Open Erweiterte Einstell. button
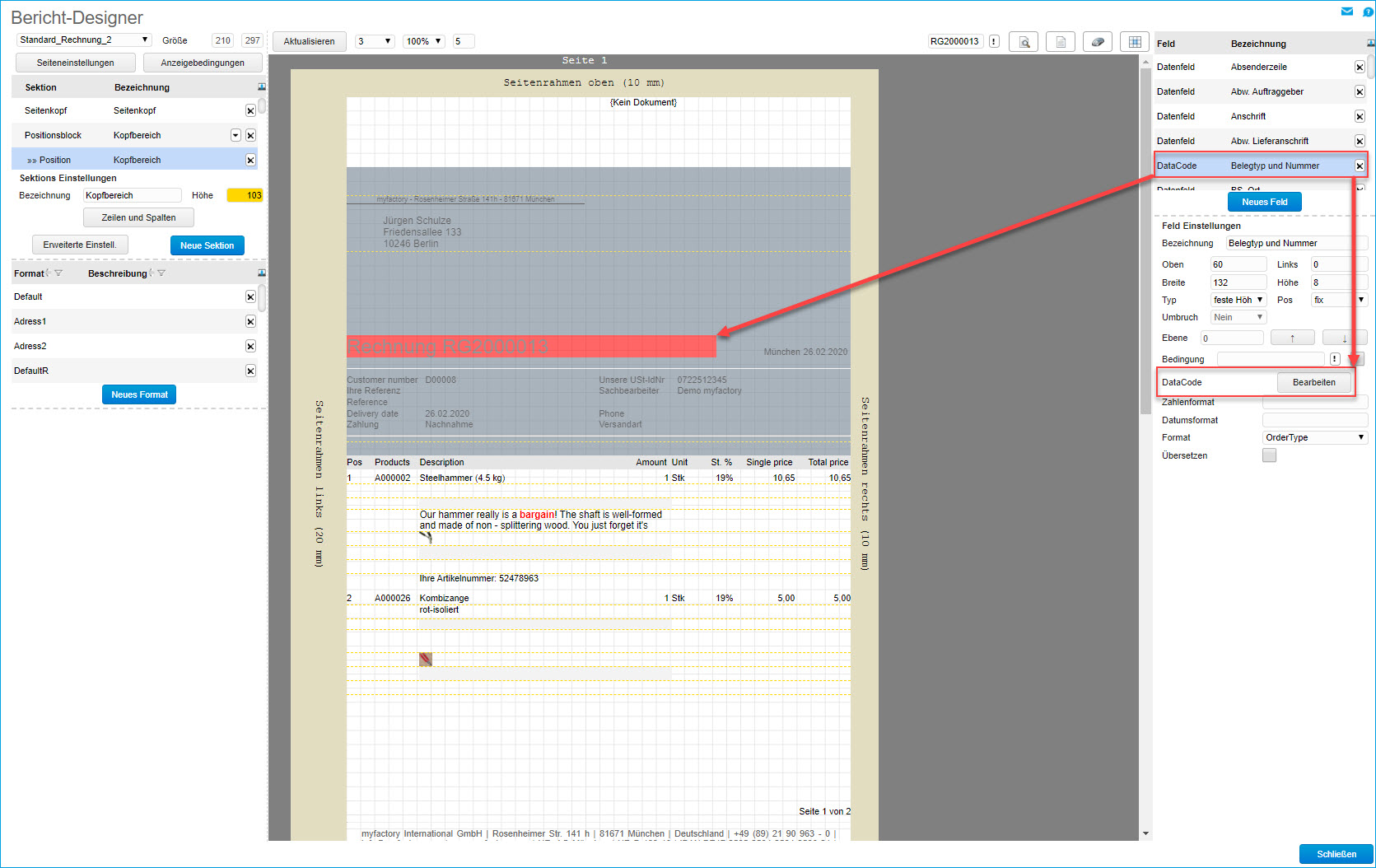The width and height of the screenshot is (1376, 868). point(80,245)
